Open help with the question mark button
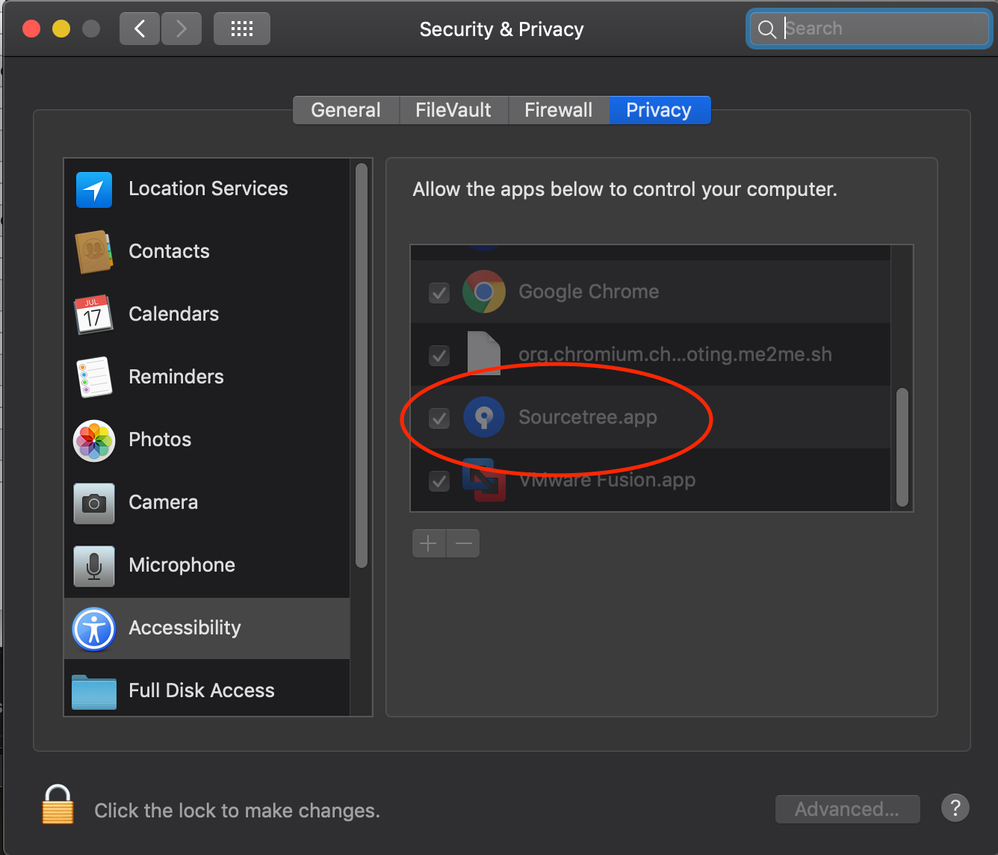The height and width of the screenshot is (855, 998). [x=955, y=809]
